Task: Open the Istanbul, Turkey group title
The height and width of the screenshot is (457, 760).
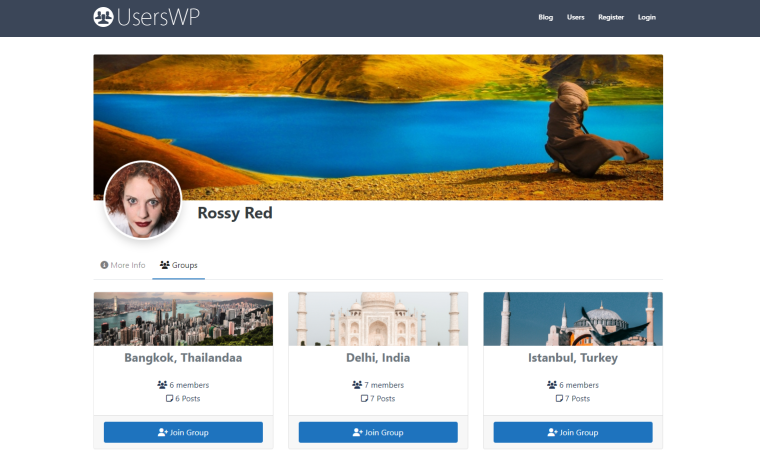Action: pyautogui.click(x=573, y=358)
